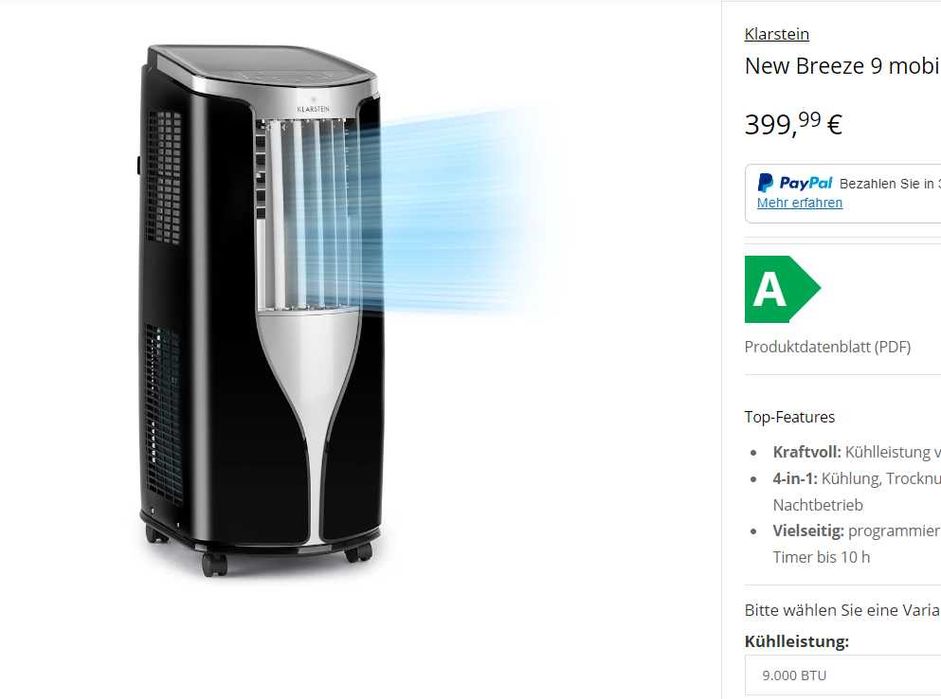The image size is (941, 699).
Task: Click the 'Timer bis 10 h' feature text
Action: [822, 557]
